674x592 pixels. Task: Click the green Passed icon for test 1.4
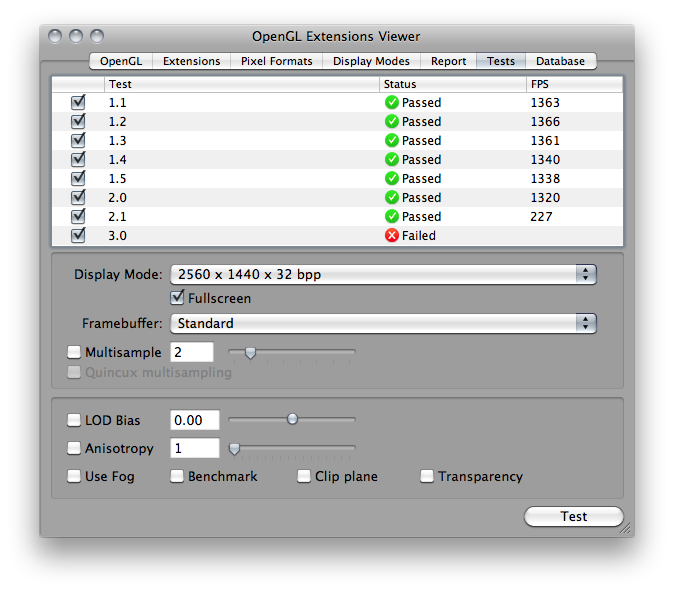[392, 160]
